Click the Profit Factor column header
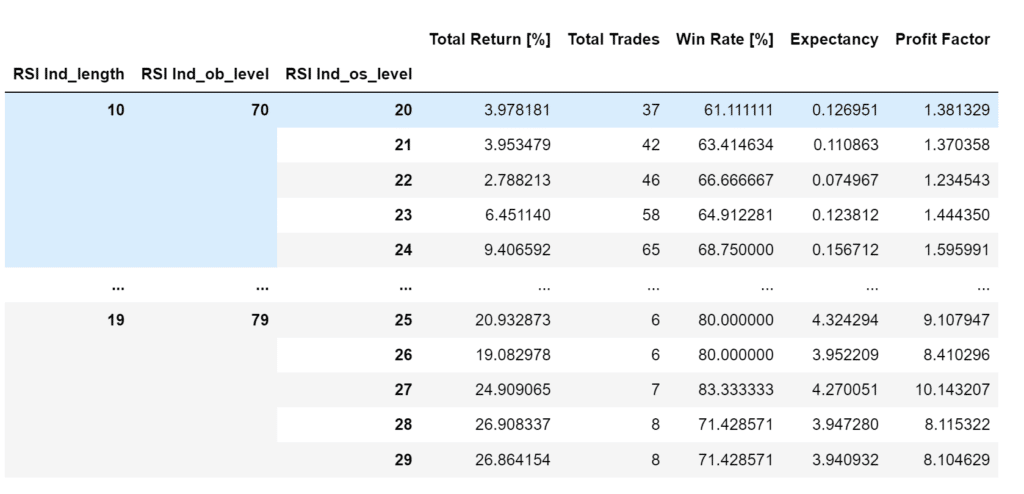Viewport: 1024px width, 494px height. click(942, 40)
